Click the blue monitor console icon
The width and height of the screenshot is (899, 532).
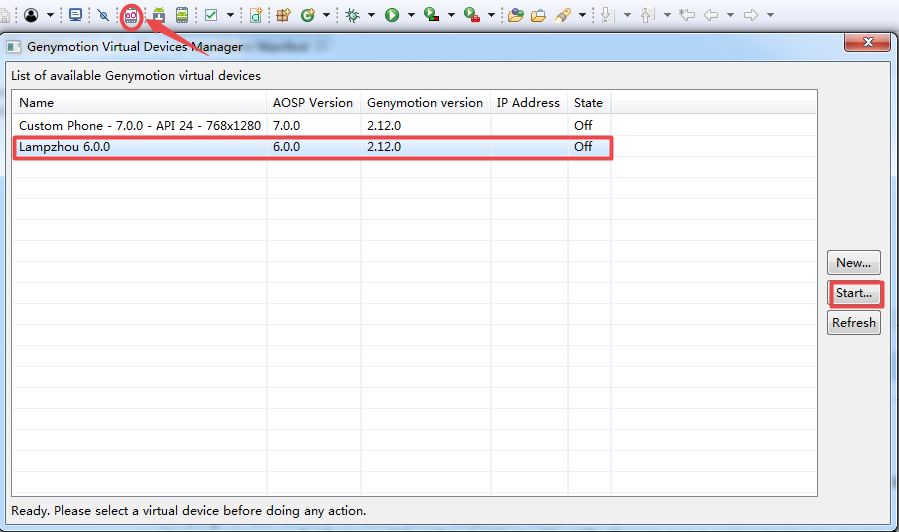tap(75, 15)
